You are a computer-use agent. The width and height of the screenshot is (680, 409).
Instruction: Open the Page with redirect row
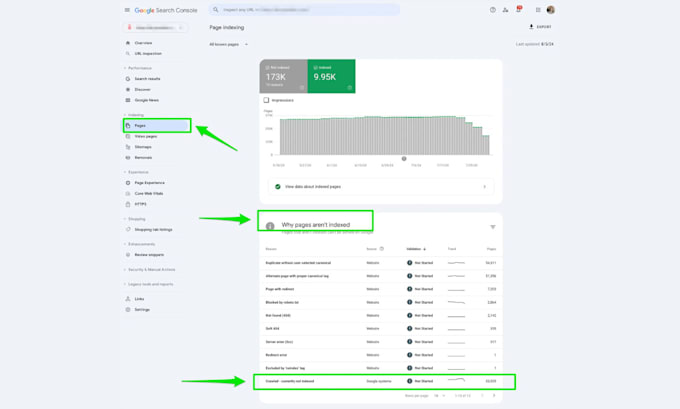pos(381,289)
